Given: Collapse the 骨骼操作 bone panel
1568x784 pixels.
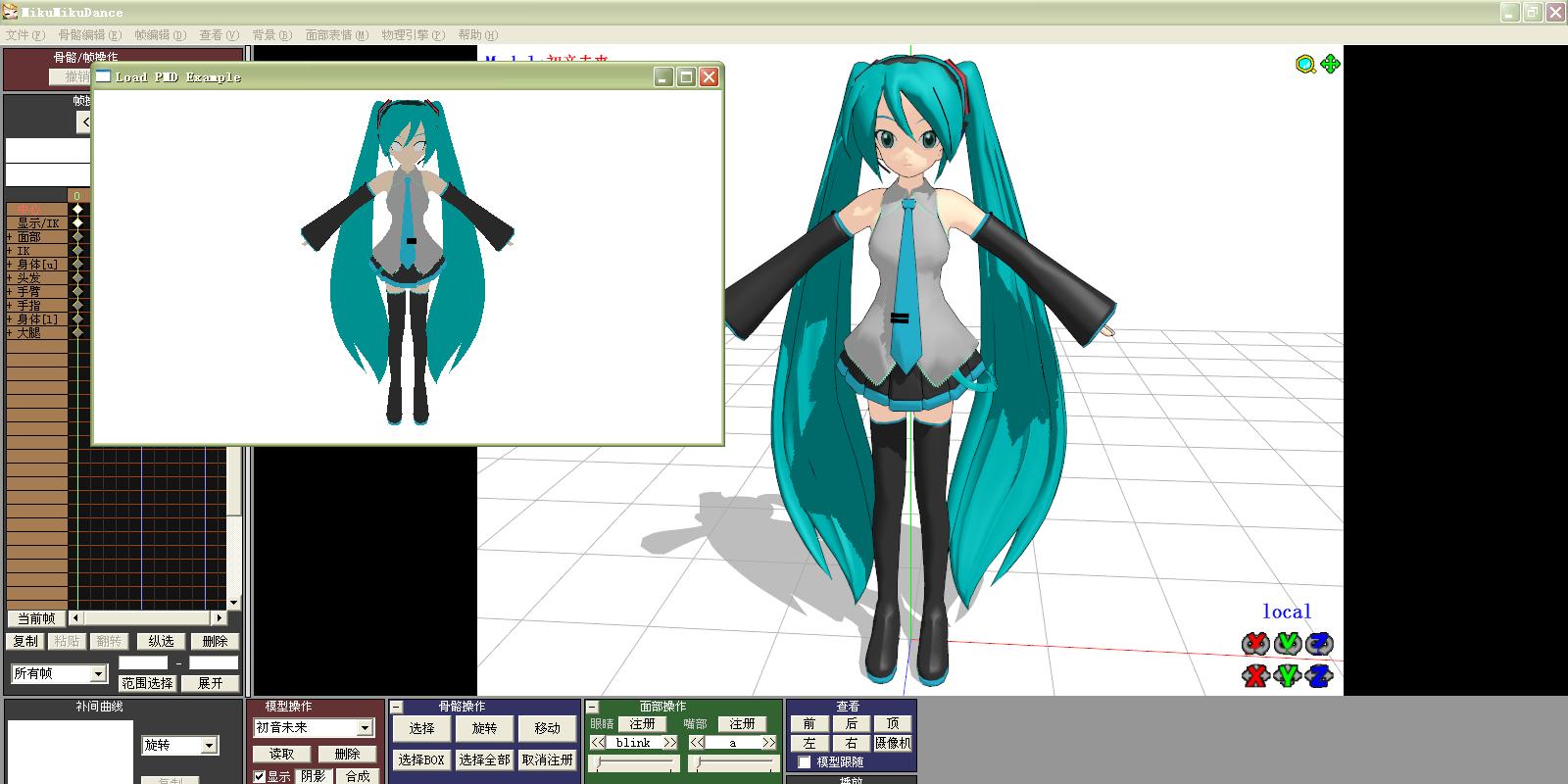Looking at the screenshot, I should point(396,706).
